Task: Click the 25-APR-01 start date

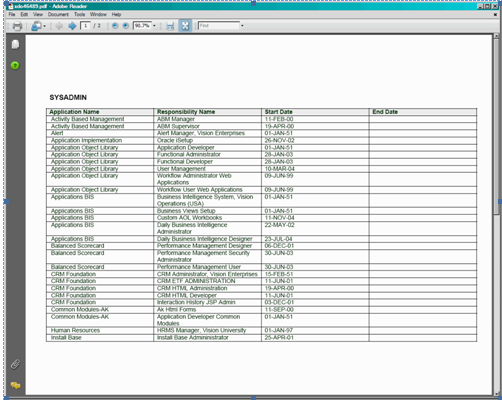Action: point(279,338)
